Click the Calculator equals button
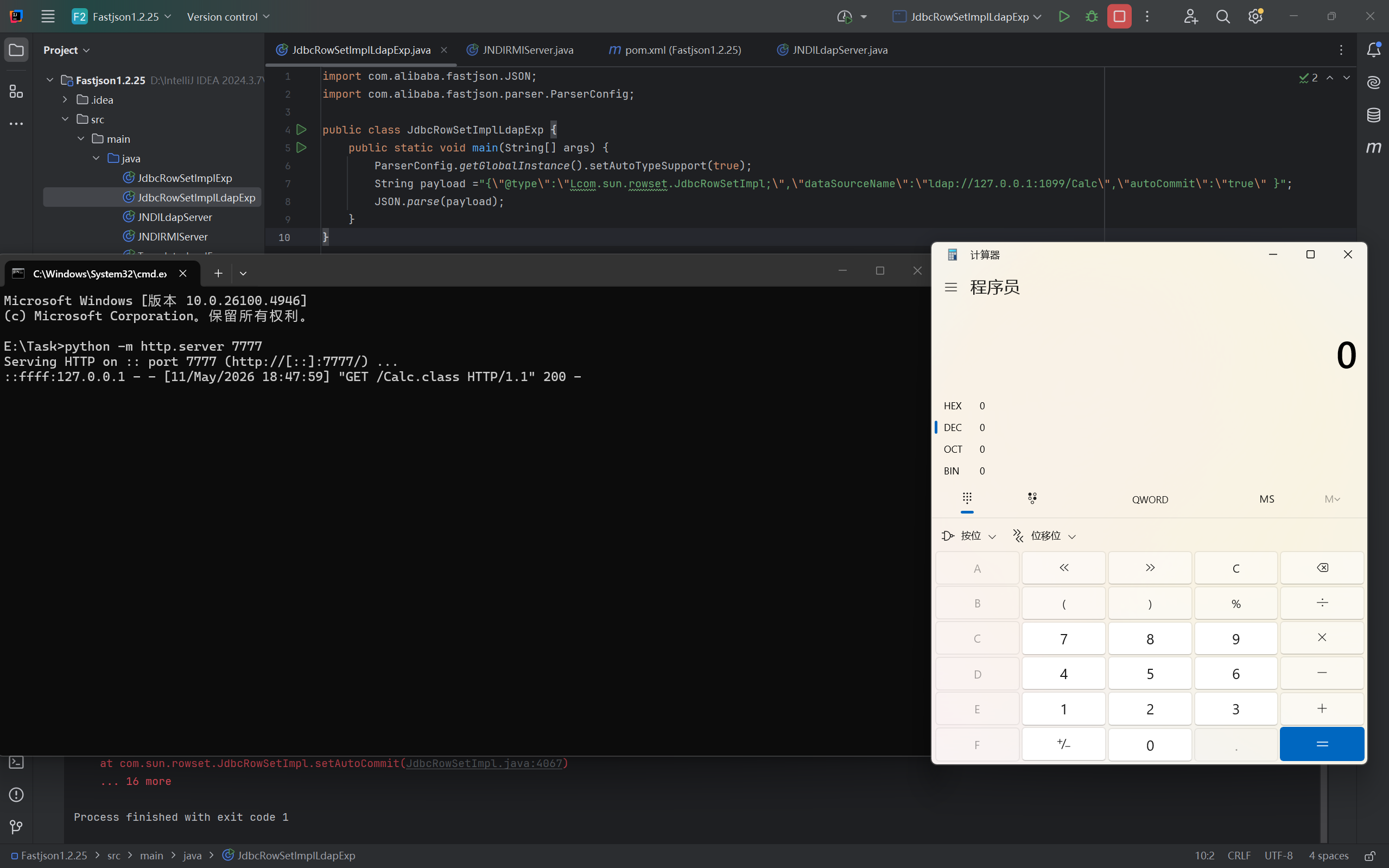 pyautogui.click(x=1322, y=744)
